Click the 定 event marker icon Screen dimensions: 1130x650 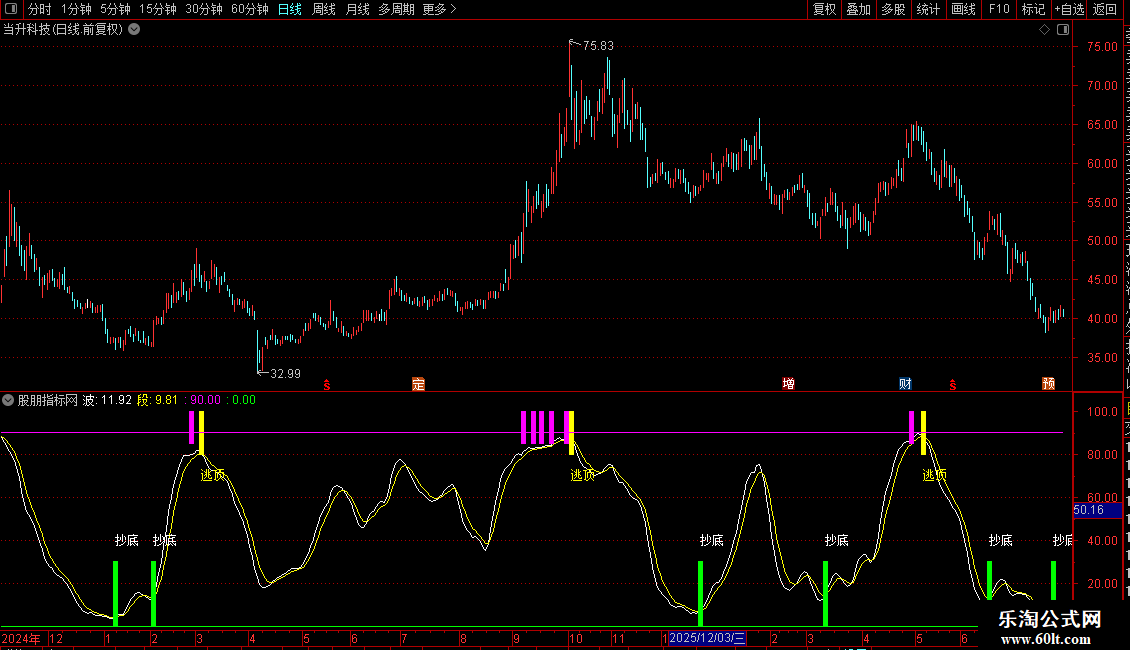point(419,384)
